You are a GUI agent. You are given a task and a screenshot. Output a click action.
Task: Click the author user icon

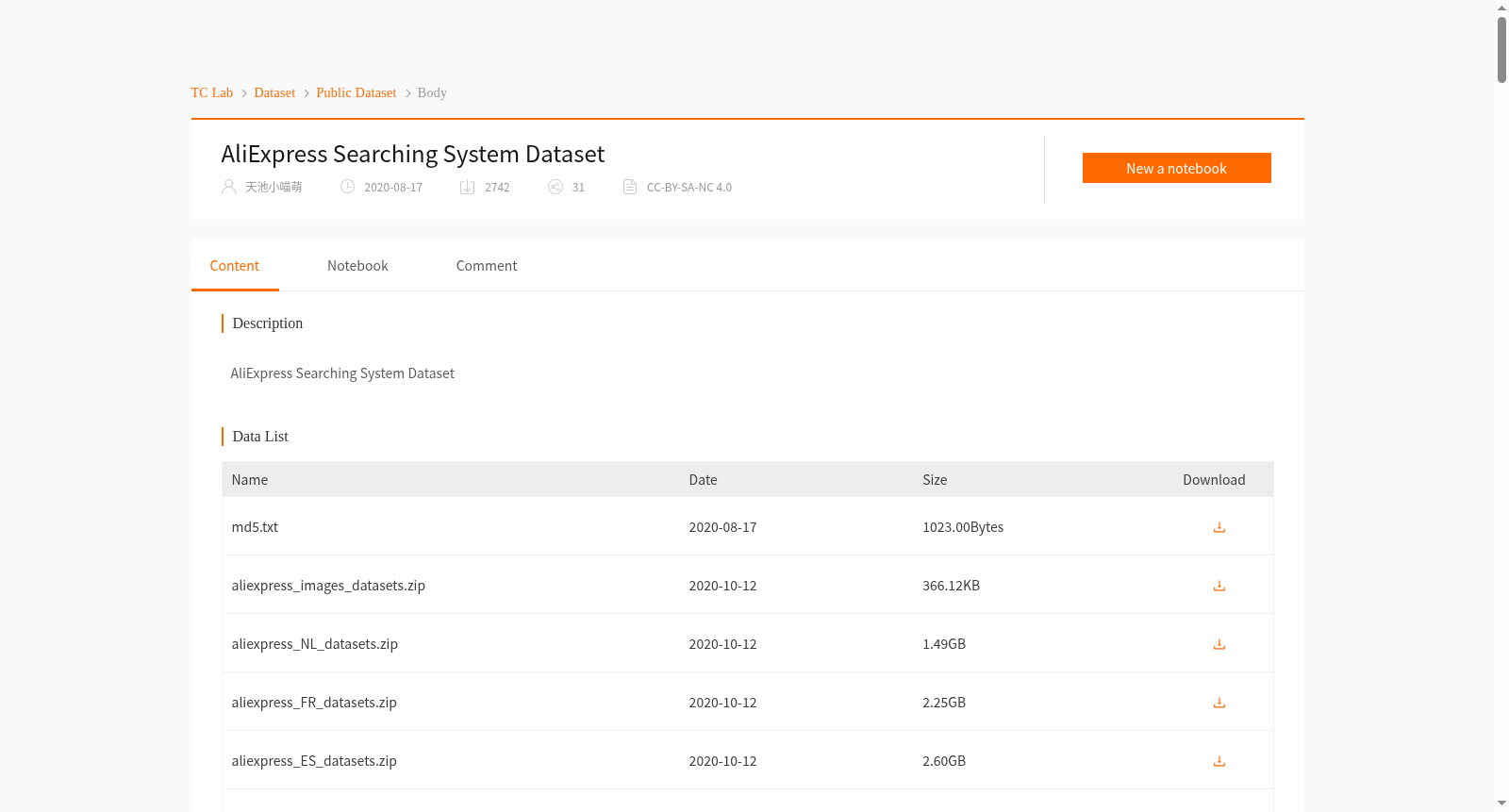pos(229,187)
